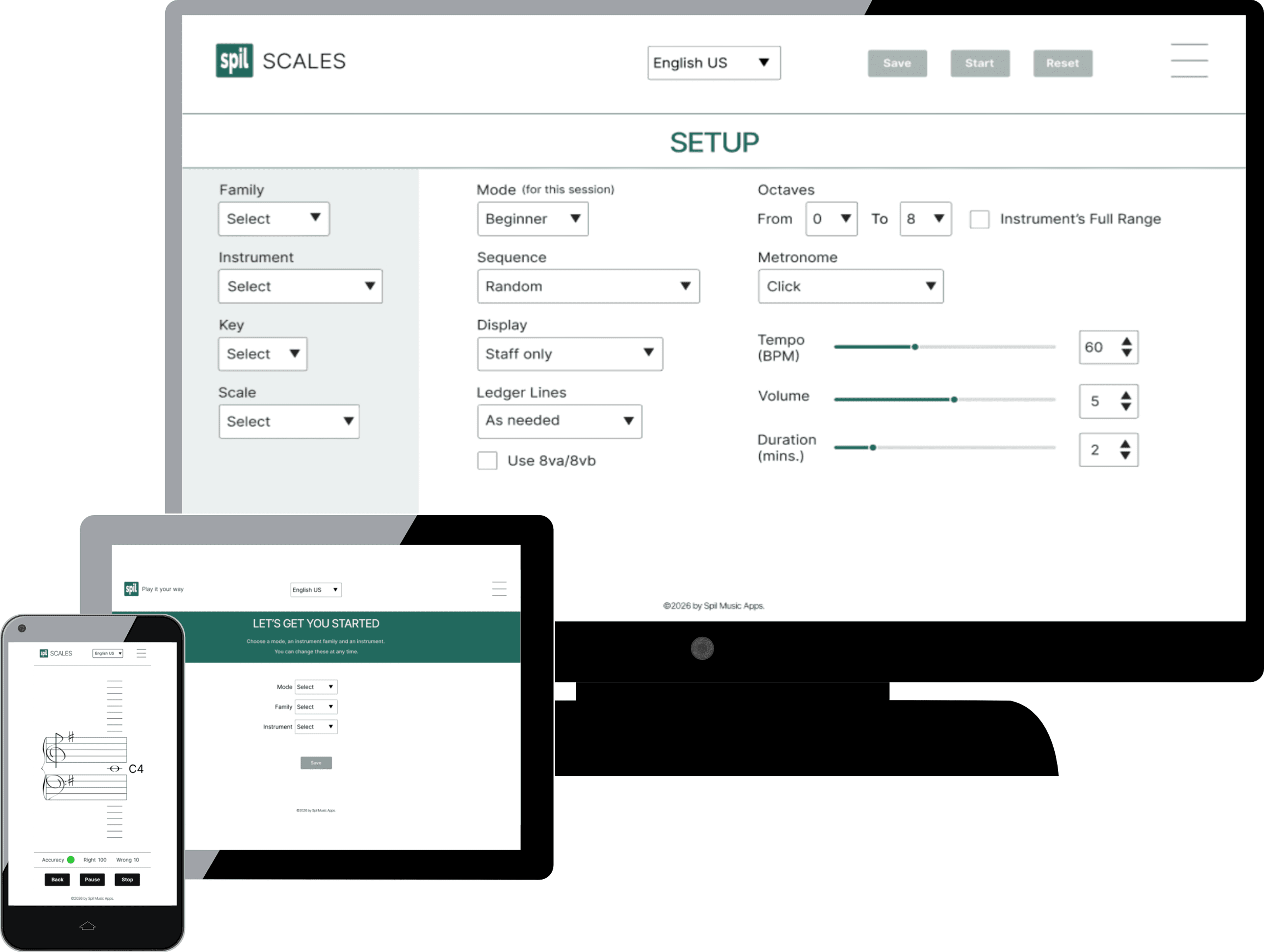The height and width of the screenshot is (952, 1264).
Task: Open the English US language selector
Action: click(x=714, y=63)
